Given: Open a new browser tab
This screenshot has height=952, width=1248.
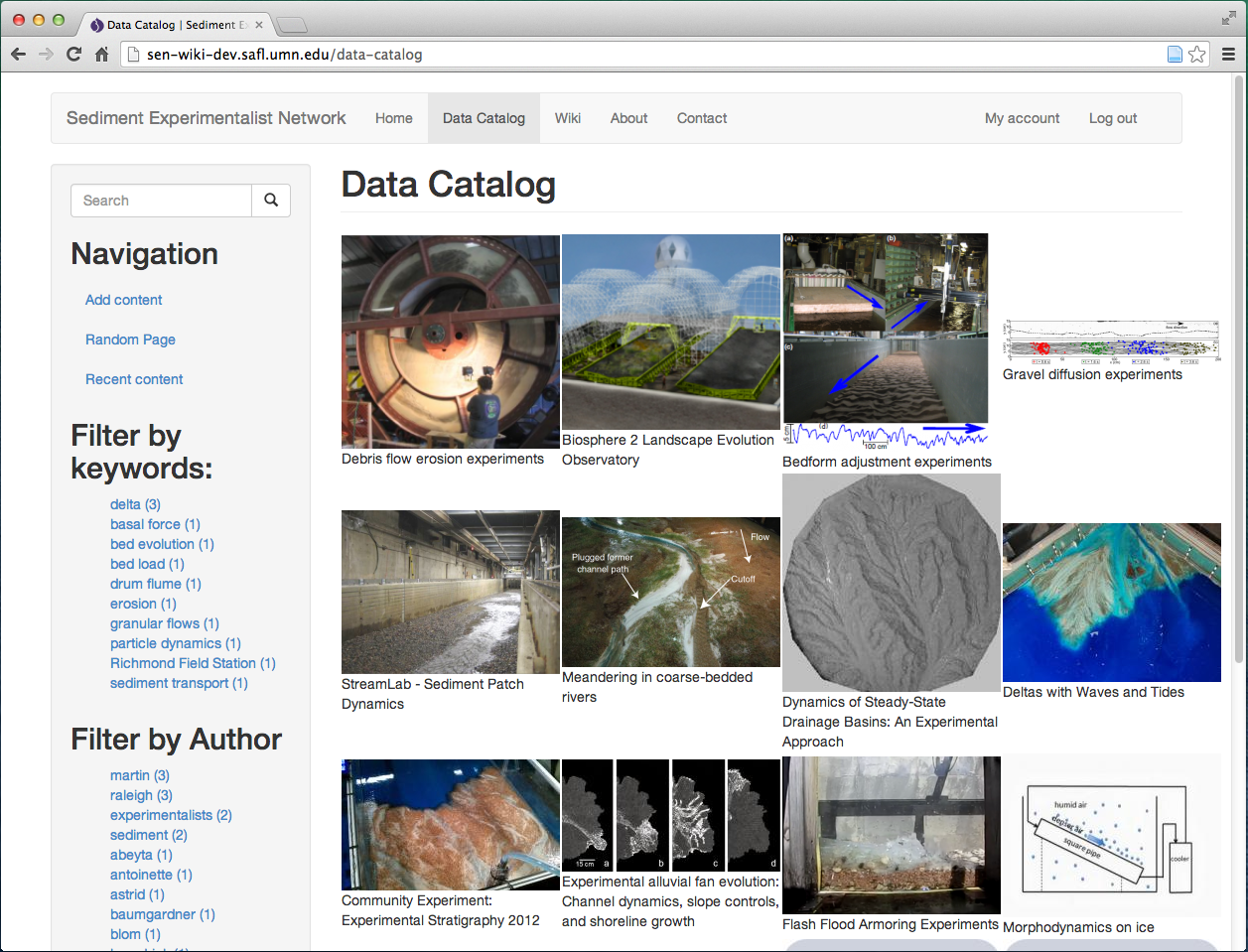Looking at the screenshot, I should [x=292, y=25].
